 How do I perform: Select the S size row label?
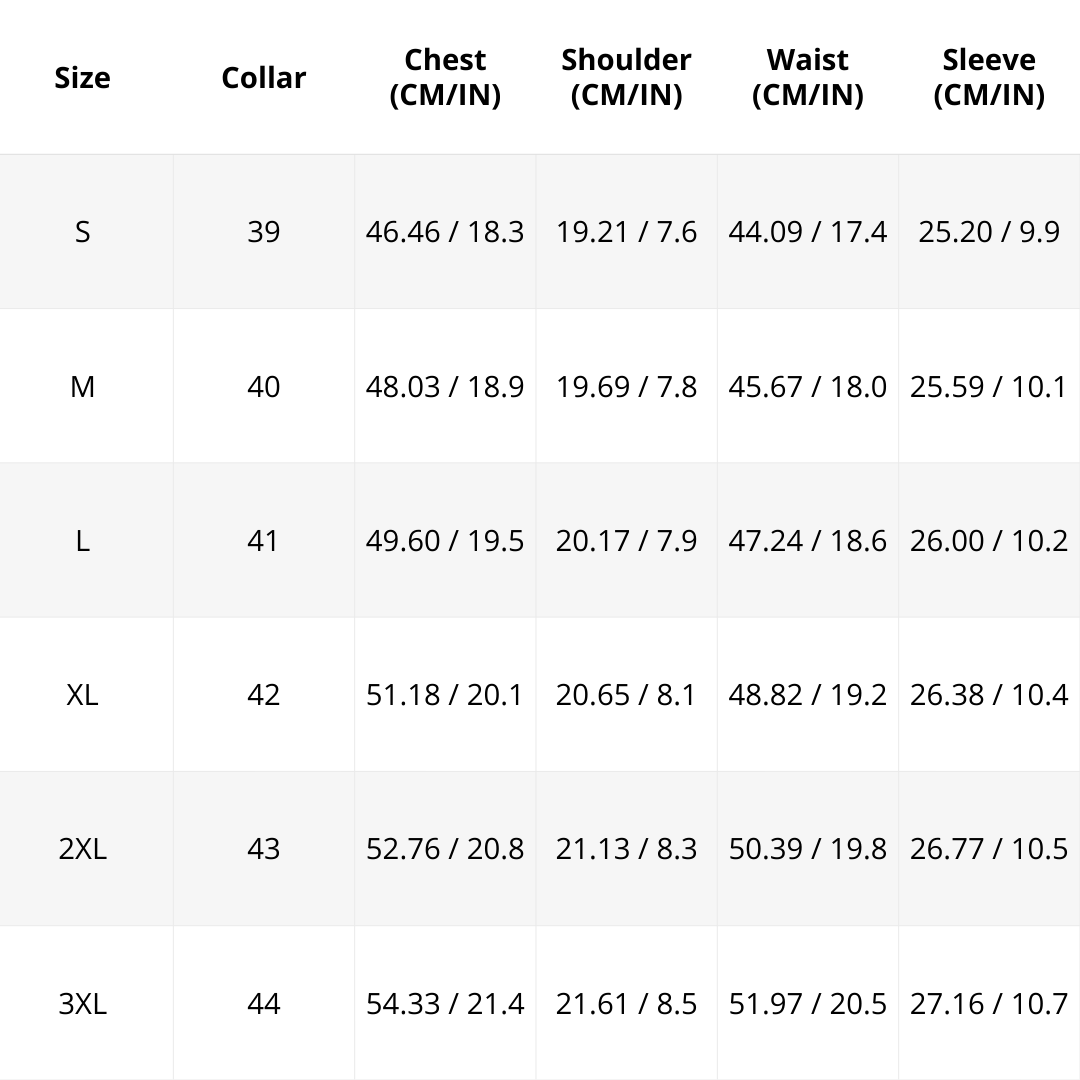tap(82, 232)
